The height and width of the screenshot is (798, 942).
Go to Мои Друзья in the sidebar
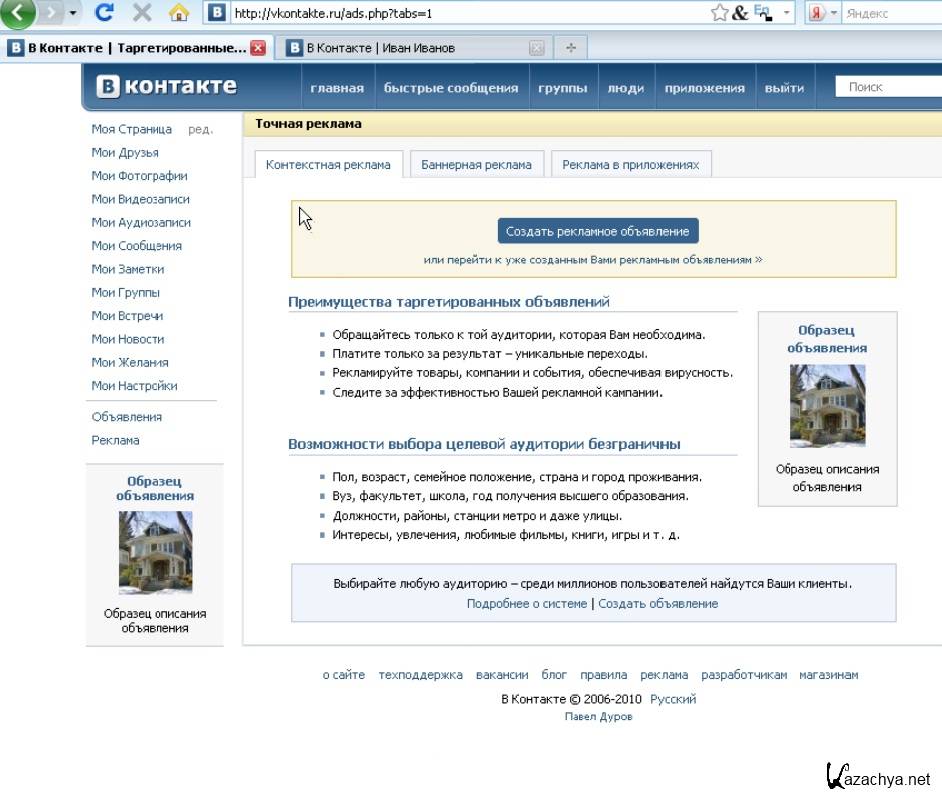pyautogui.click(x=125, y=153)
